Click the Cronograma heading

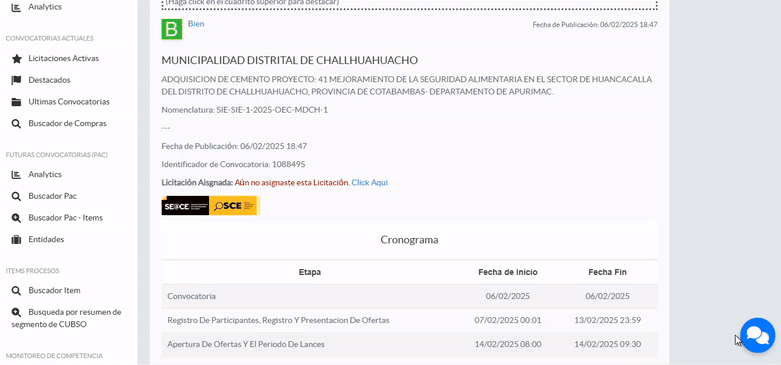(409, 240)
